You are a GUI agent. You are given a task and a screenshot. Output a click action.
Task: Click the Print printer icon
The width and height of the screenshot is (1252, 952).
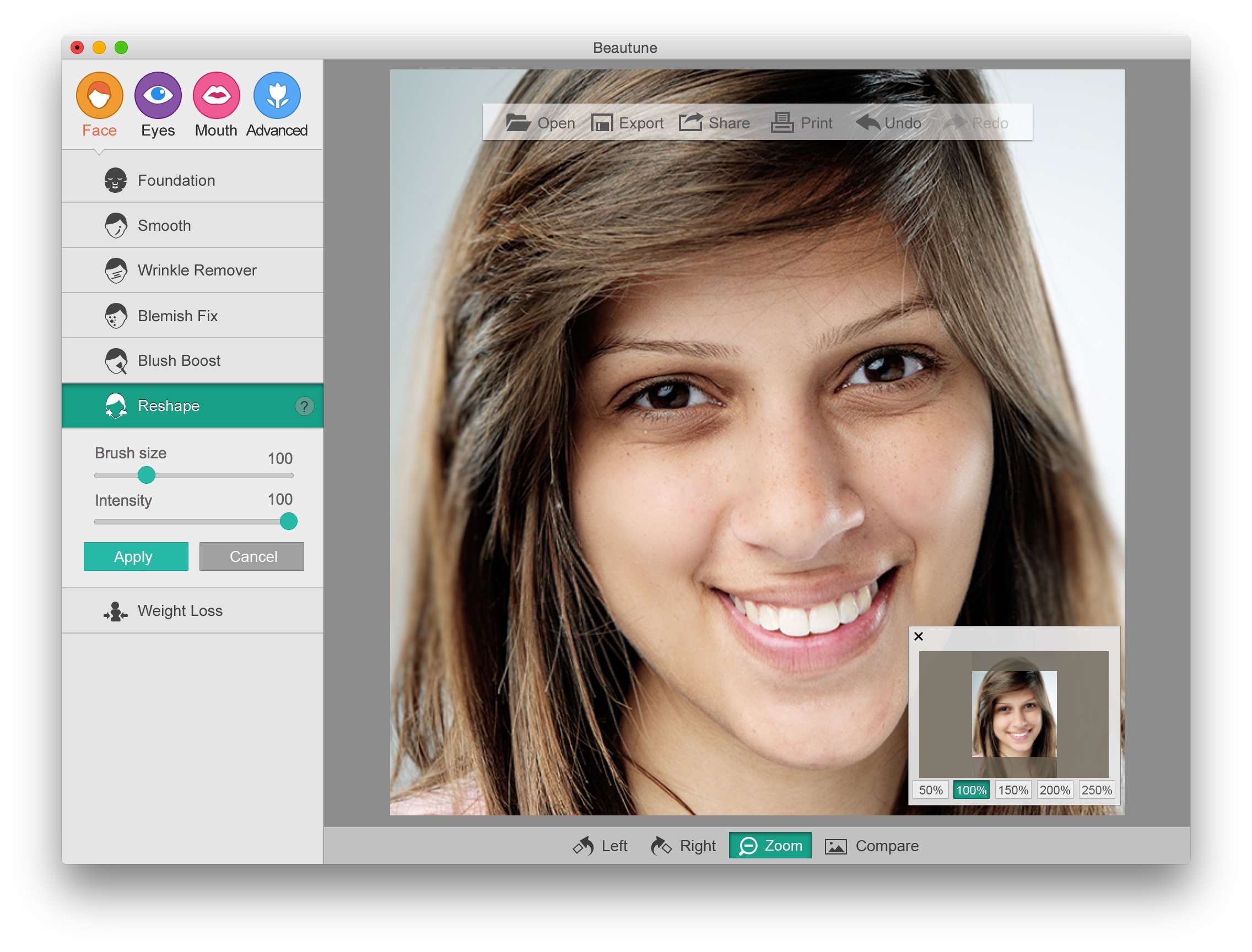pyautogui.click(x=781, y=122)
